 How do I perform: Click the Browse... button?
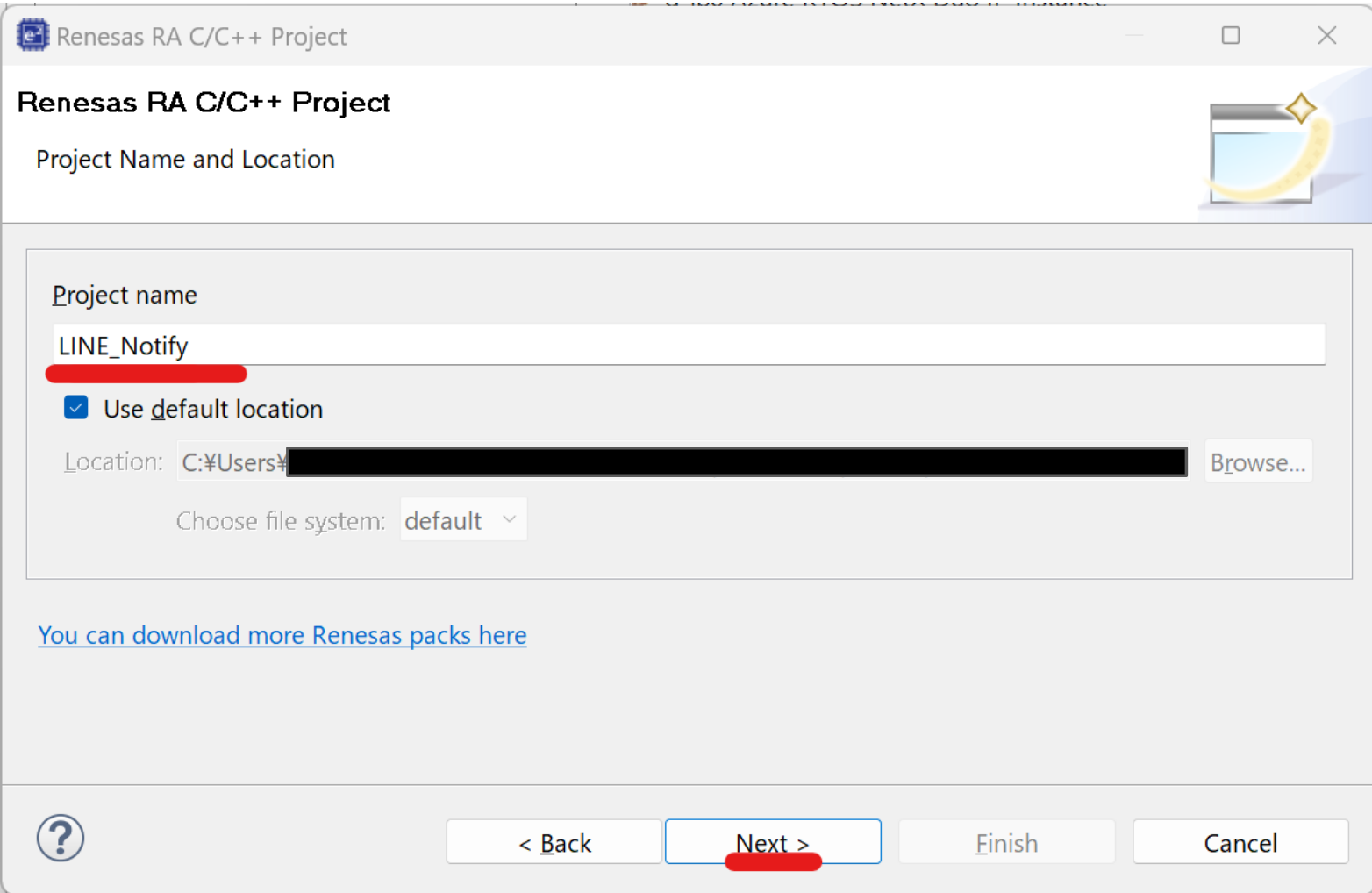[1258, 462]
